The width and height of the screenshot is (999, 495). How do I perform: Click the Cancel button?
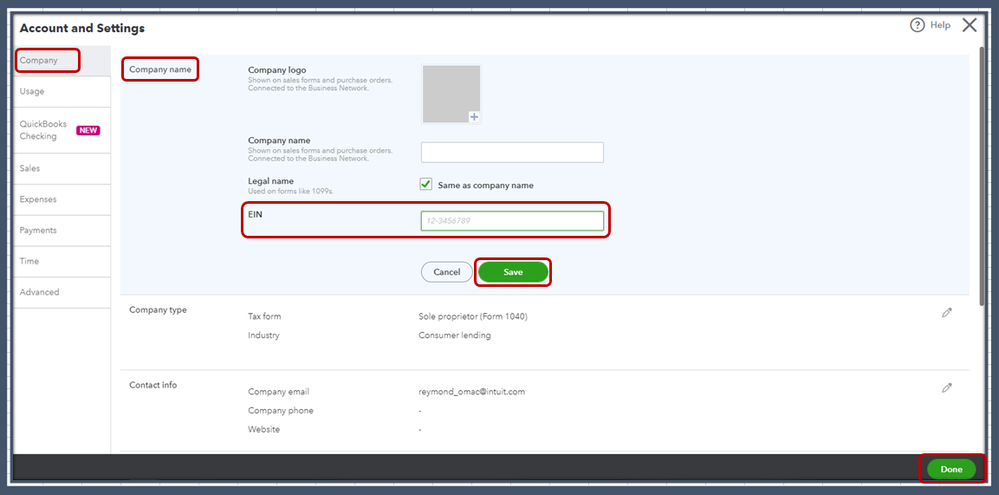coord(447,272)
